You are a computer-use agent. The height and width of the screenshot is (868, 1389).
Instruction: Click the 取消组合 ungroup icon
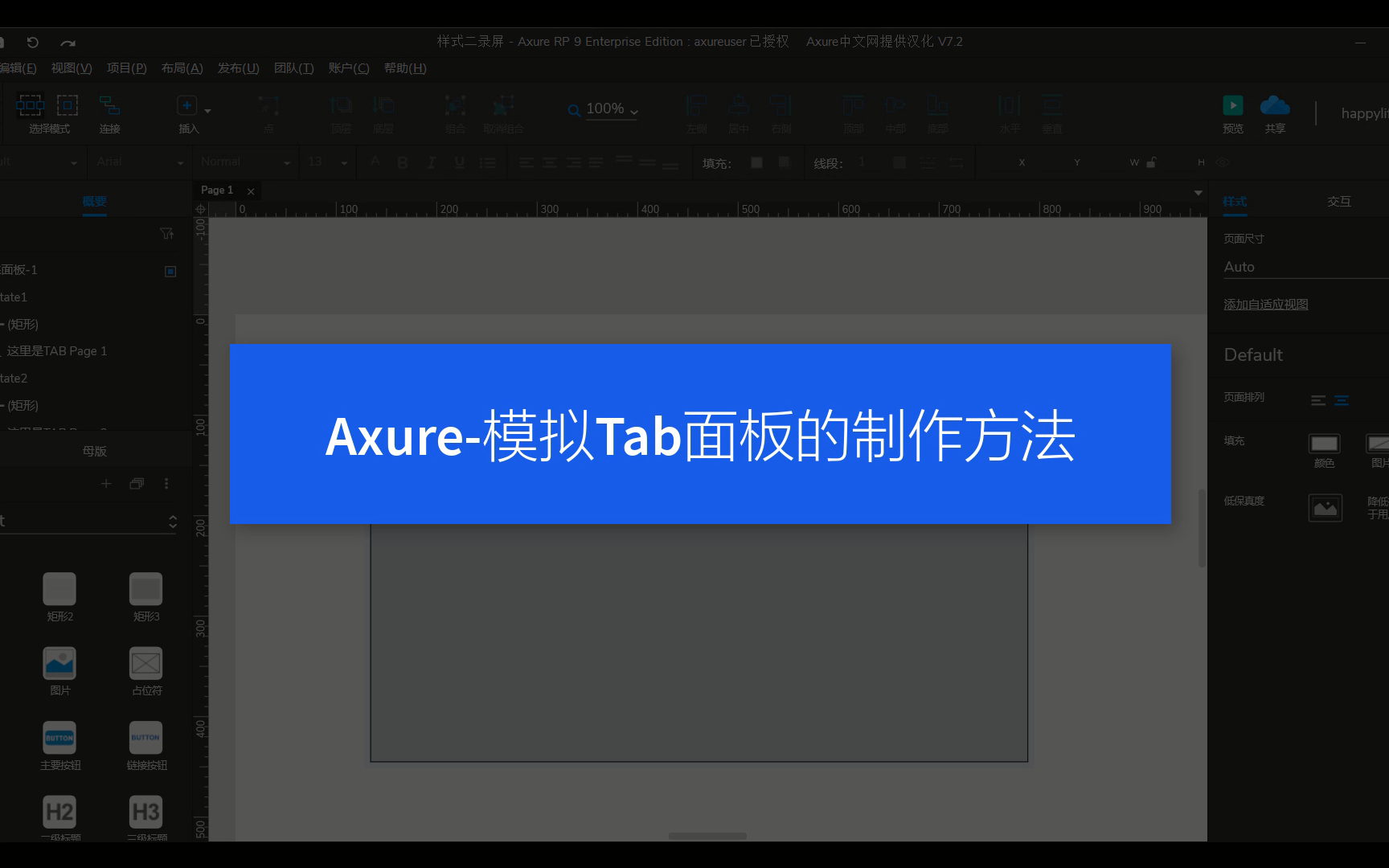pyautogui.click(x=503, y=105)
